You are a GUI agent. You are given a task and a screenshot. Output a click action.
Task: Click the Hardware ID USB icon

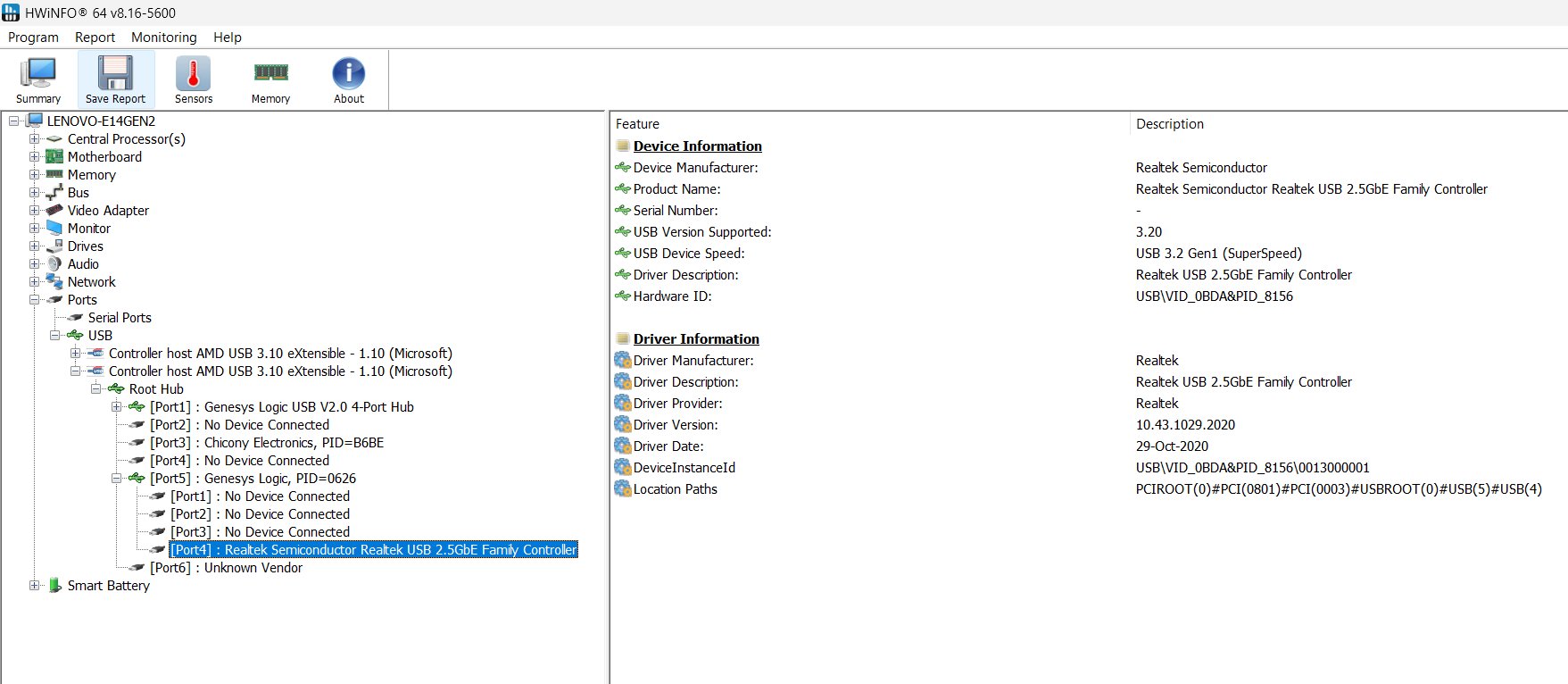(623, 296)
